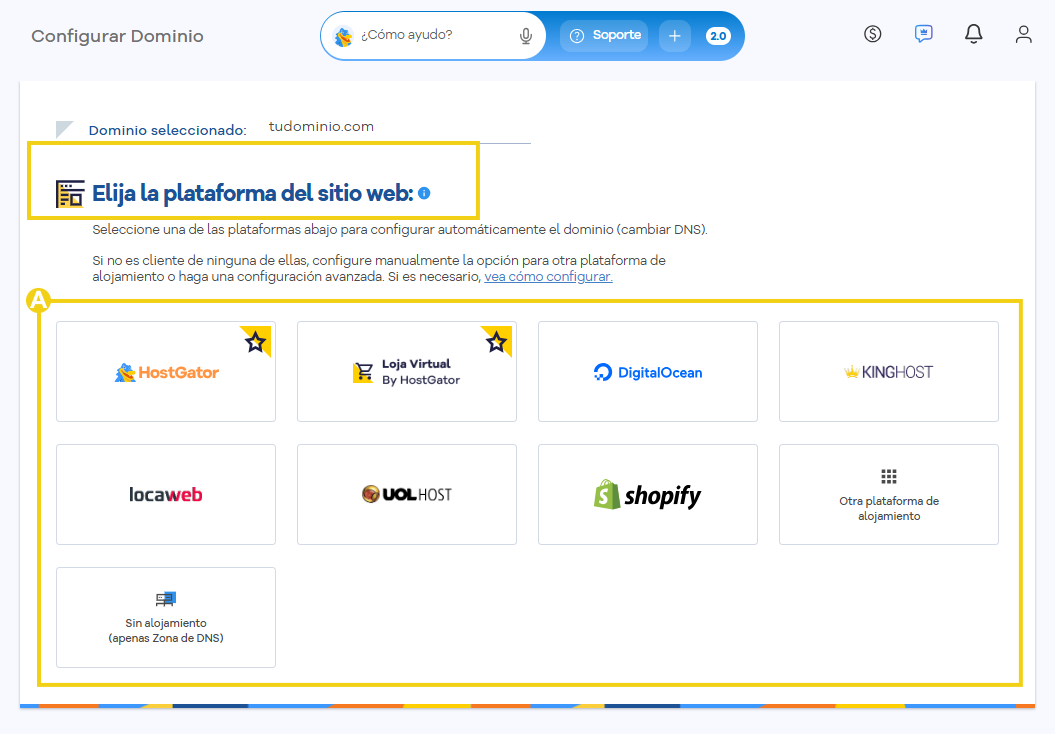Click the 2.0 version badge

tap(718, 36)
